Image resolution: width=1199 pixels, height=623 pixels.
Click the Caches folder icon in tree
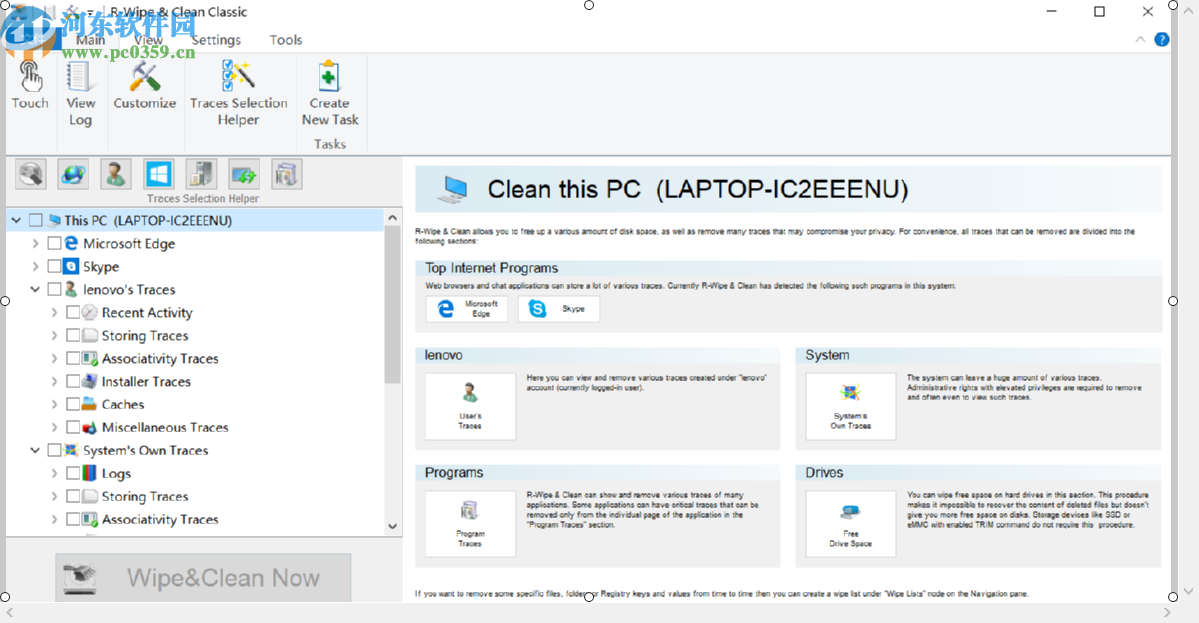[x=89, y=404]
